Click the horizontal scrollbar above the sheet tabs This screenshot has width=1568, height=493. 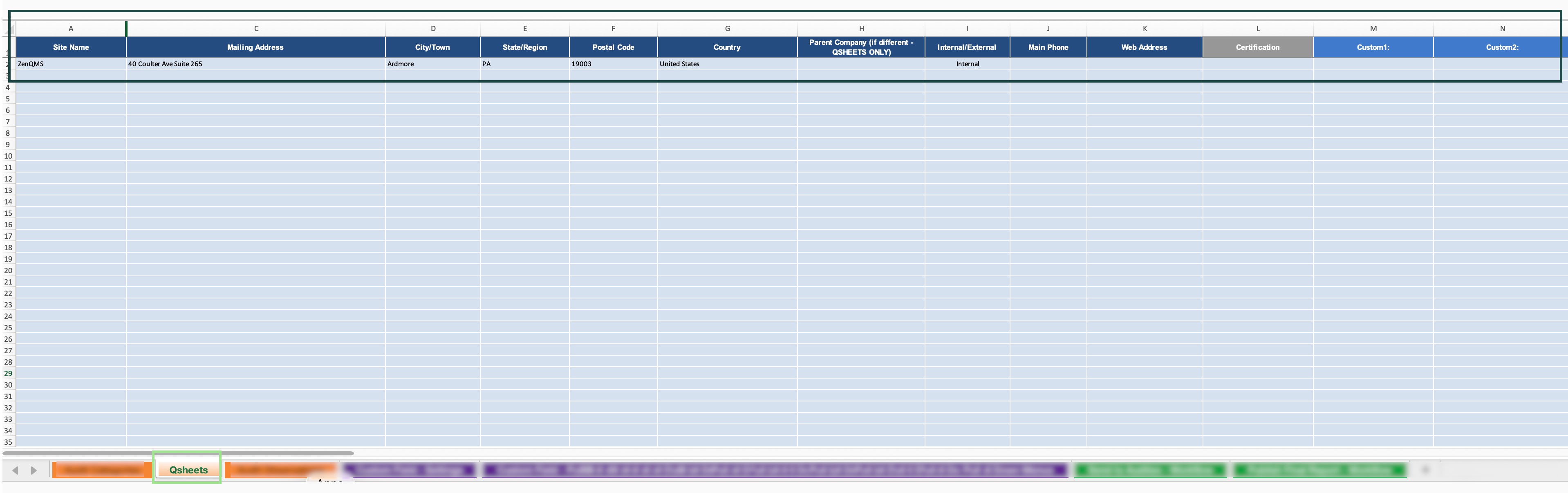178,453
